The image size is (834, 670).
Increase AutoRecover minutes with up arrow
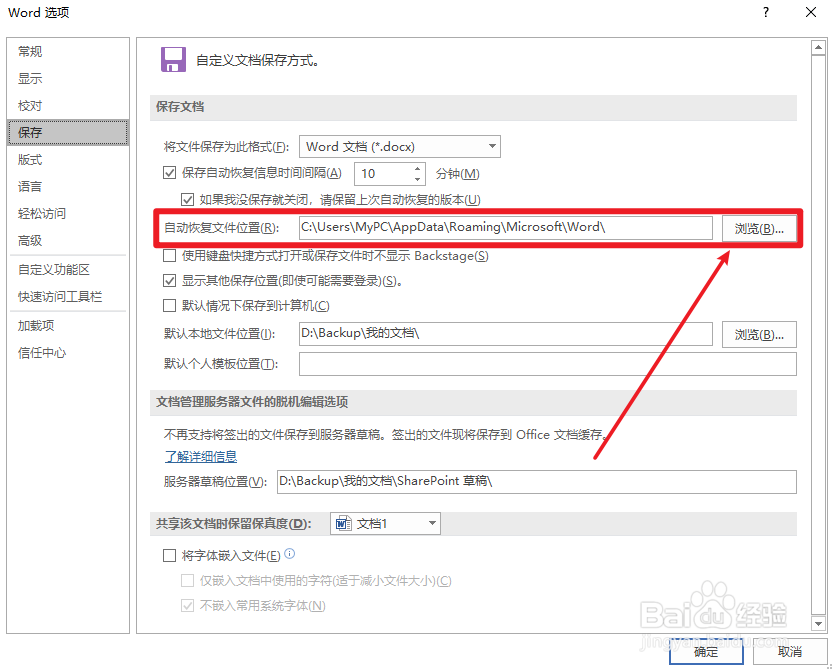[418, 169]
